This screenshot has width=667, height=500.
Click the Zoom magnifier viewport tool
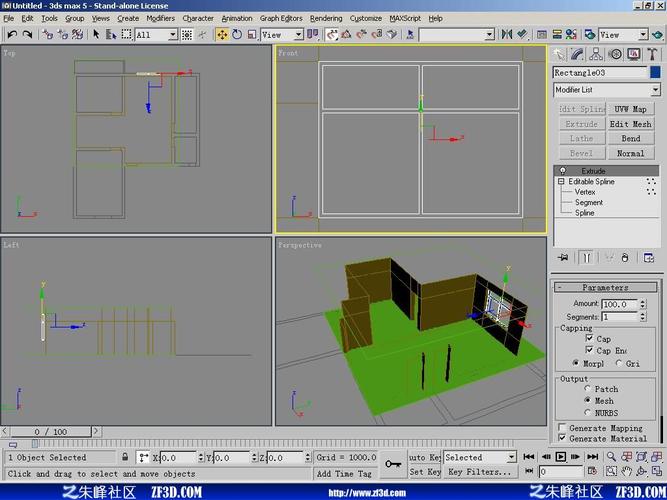[x=610, y=457]
